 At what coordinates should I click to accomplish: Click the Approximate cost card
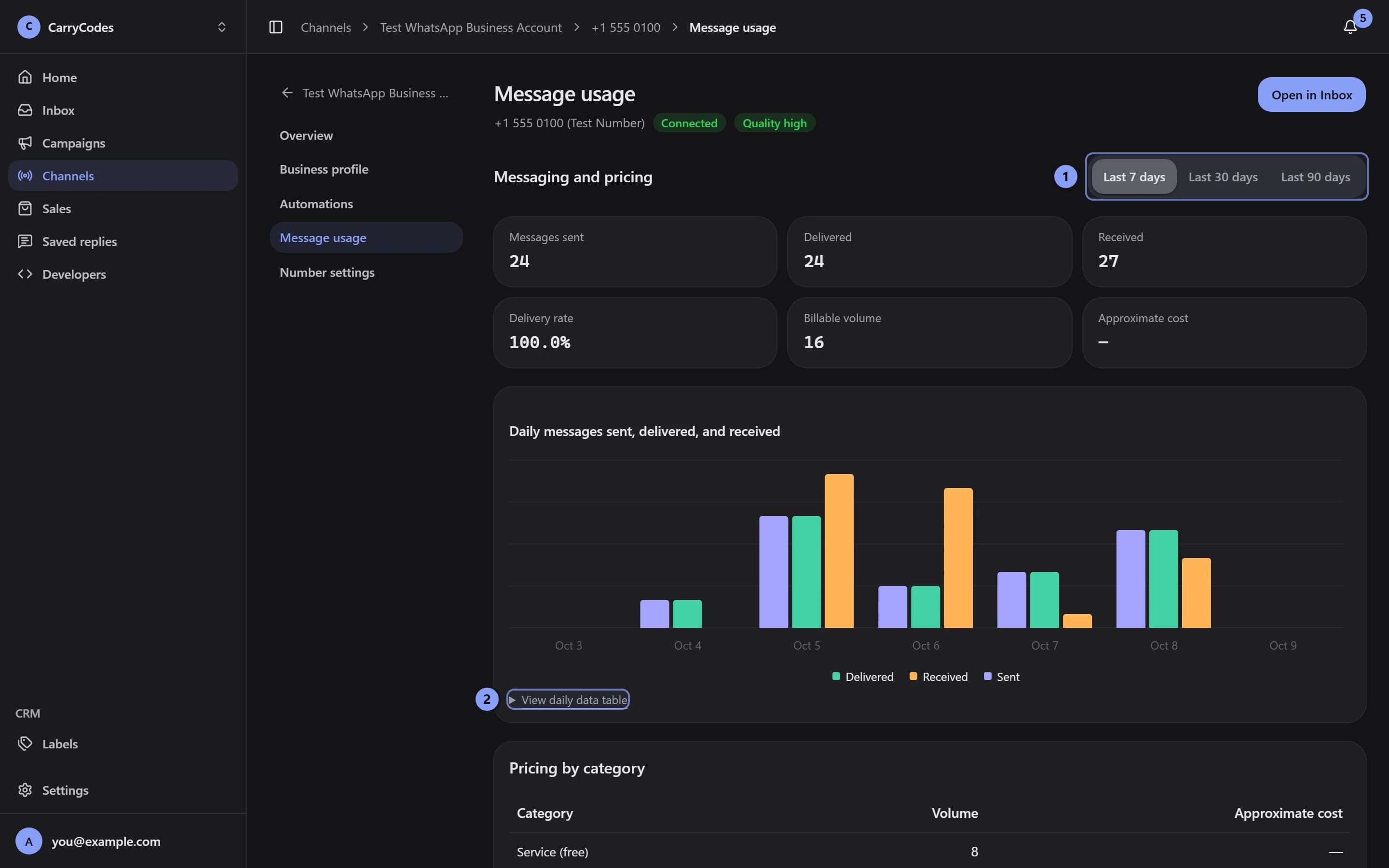(x=1224, y=332)
